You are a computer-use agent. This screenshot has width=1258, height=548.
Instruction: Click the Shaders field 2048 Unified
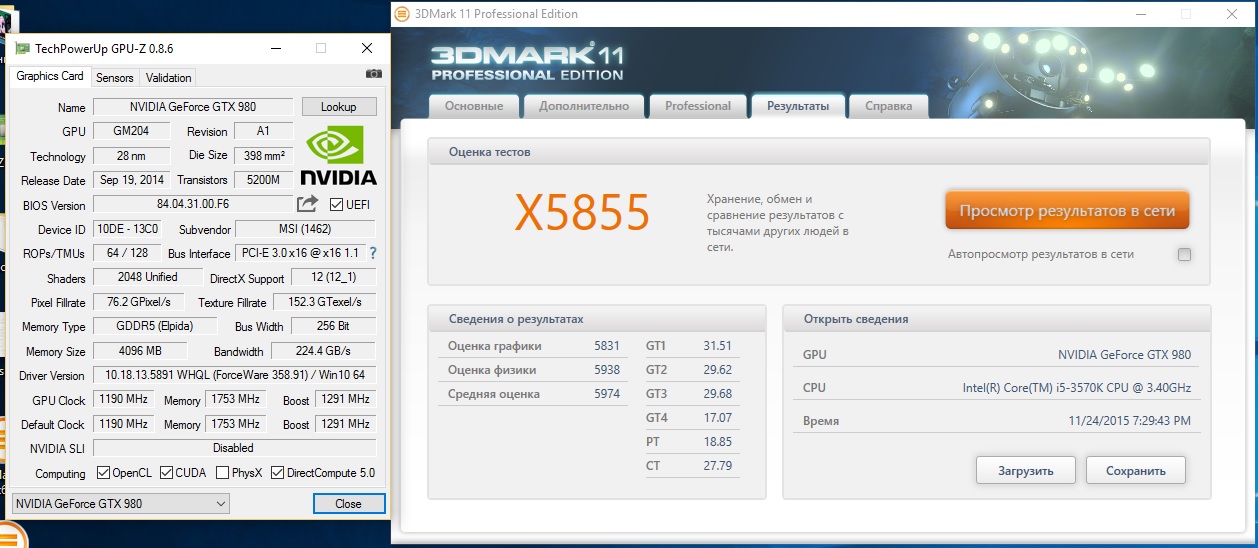(x=147, y=277)
